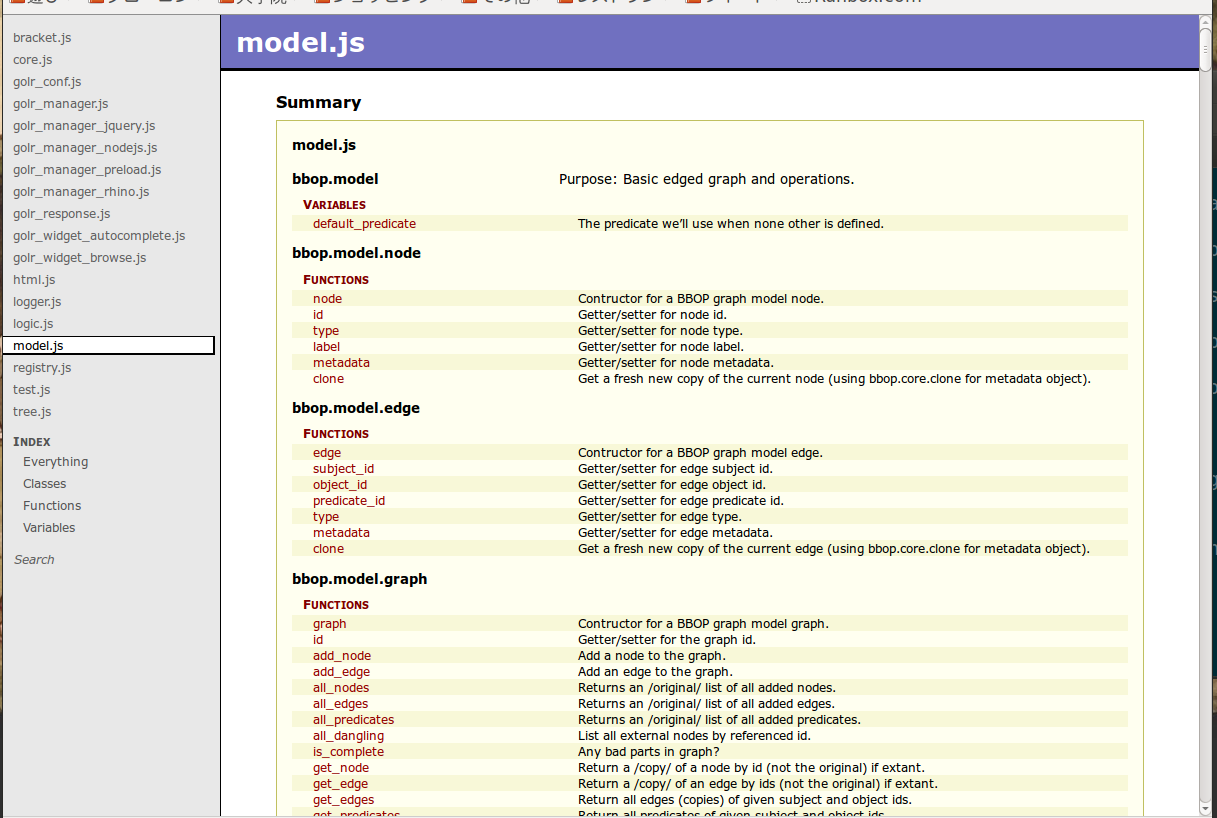Jump to the bbop.model section
The image size is (1217, 818).
point(335,180)
